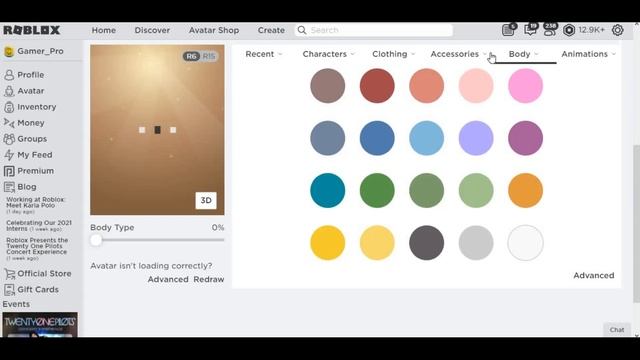640x360 pixels.
Task: Open the Chat button
Action: (x=617, y=330)
